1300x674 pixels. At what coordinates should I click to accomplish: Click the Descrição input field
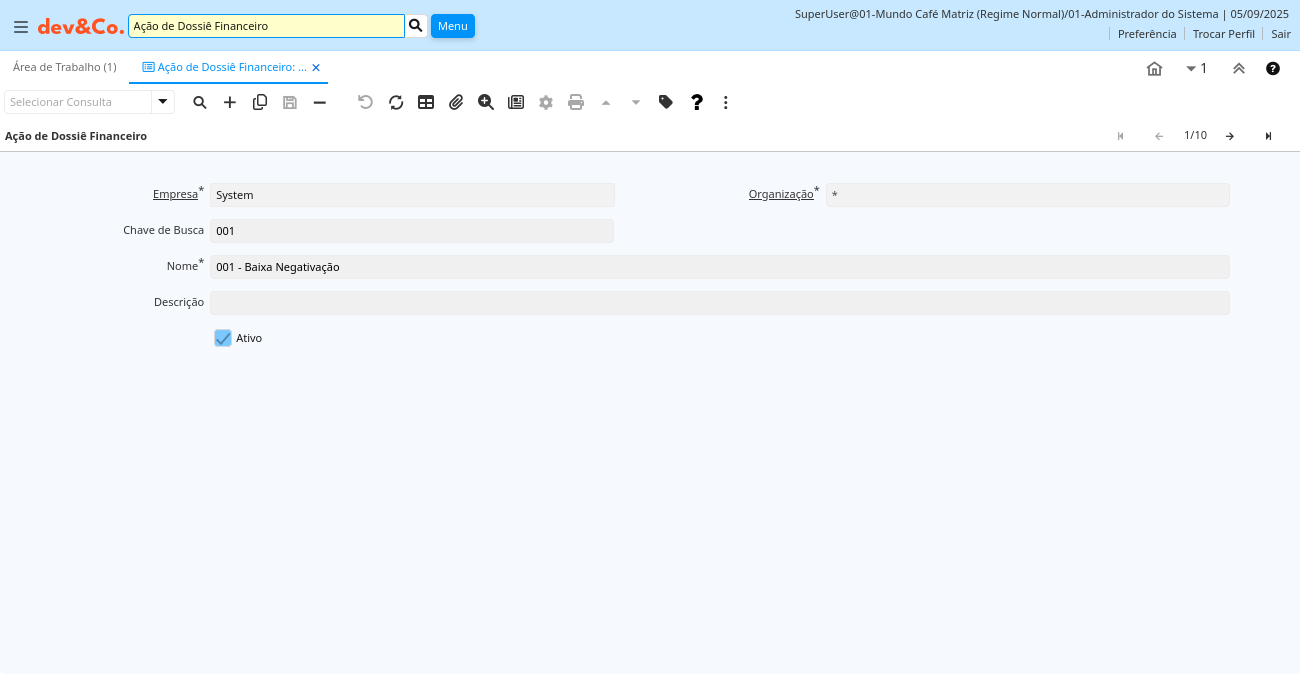click(719, 303)
